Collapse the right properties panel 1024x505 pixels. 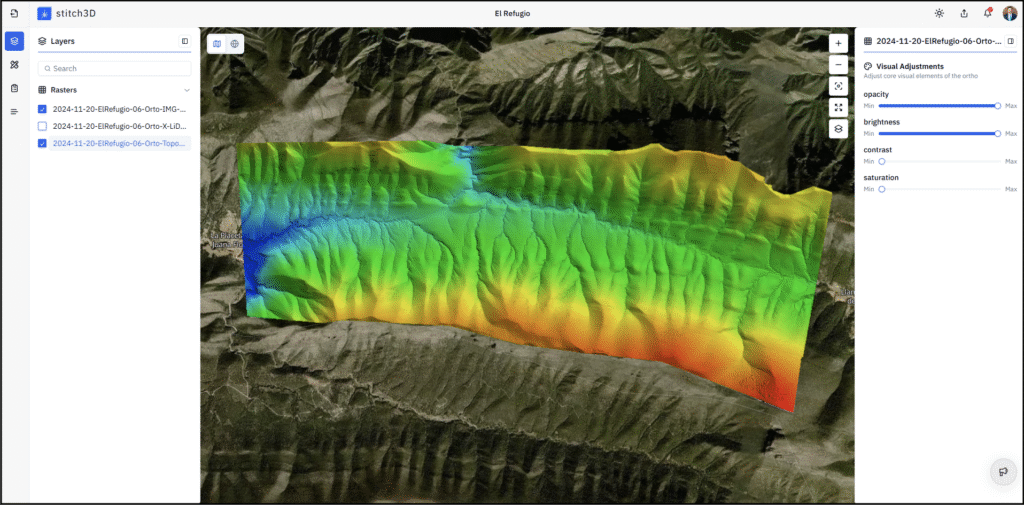(1010, 41)
